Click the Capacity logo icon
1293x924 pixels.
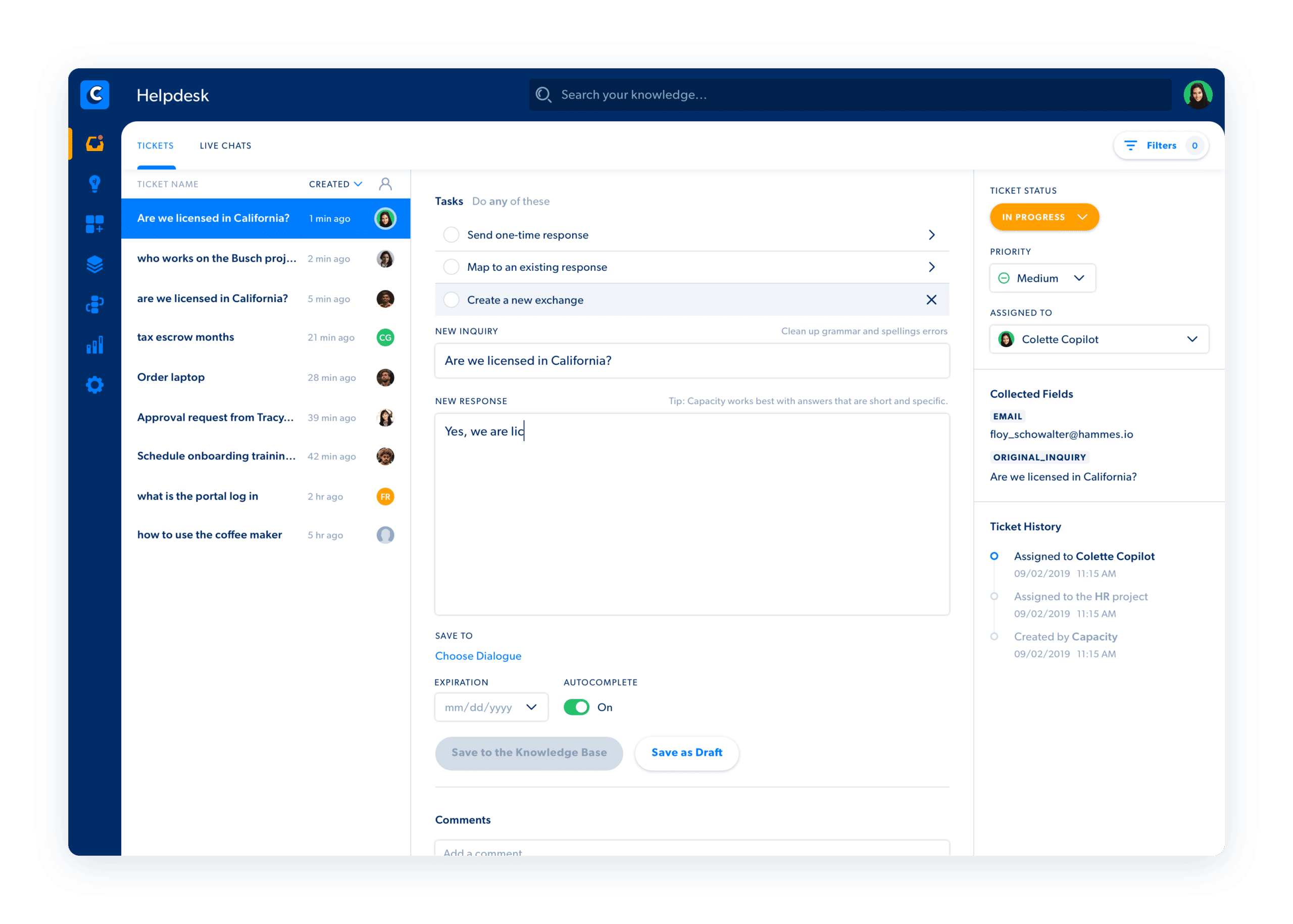[x=94, y=94]
